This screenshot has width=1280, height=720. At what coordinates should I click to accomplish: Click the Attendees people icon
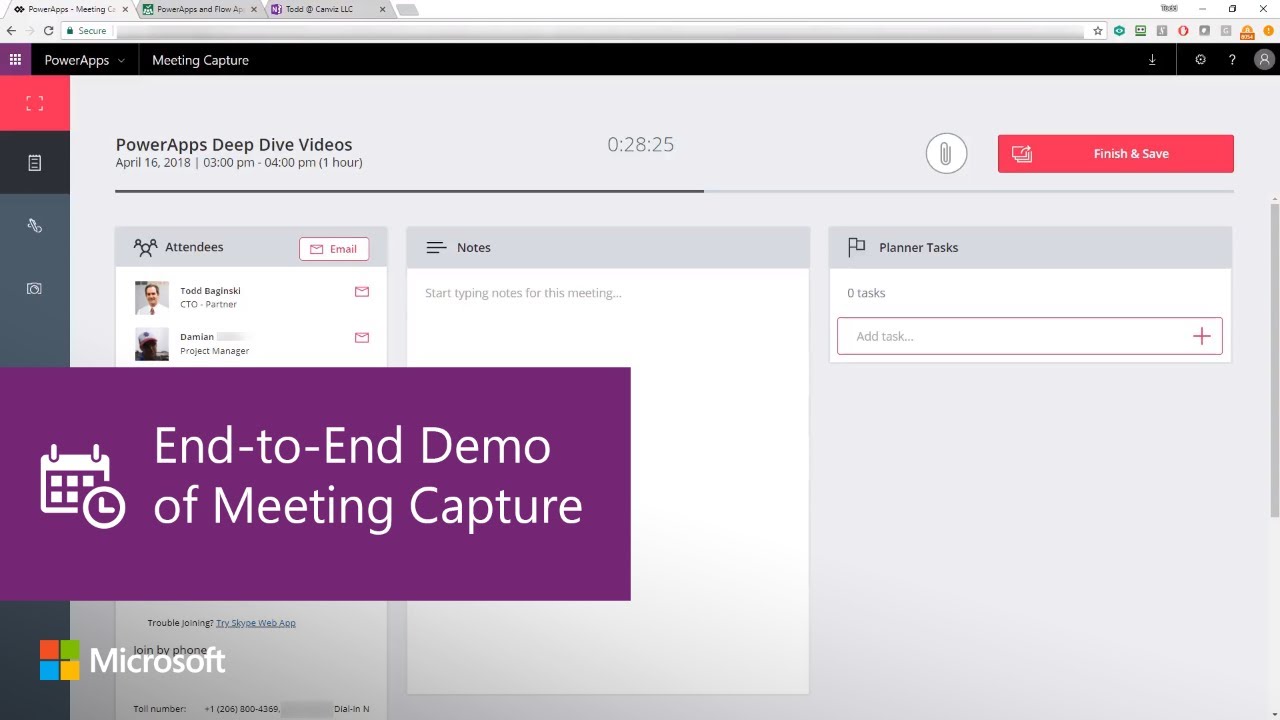146,247
